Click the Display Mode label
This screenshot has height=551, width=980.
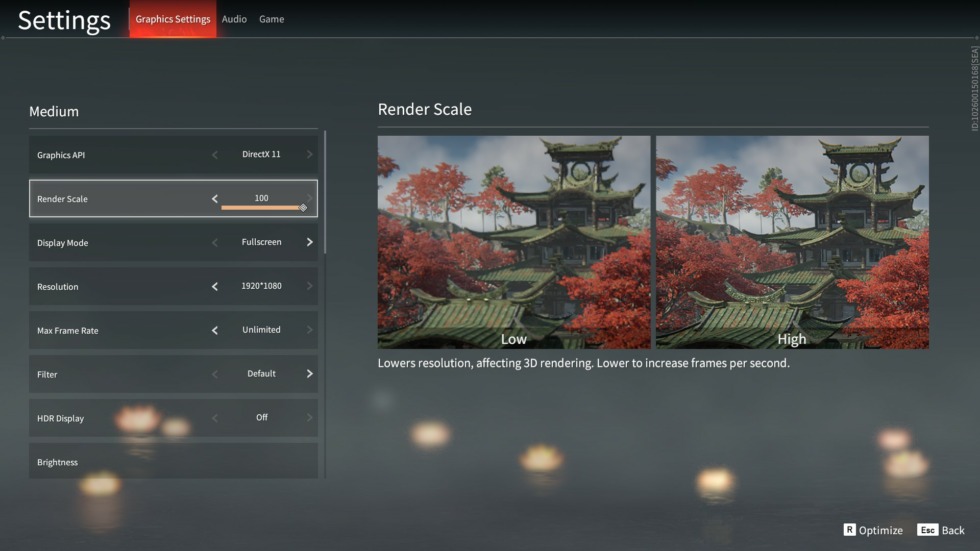coord(62,243)
